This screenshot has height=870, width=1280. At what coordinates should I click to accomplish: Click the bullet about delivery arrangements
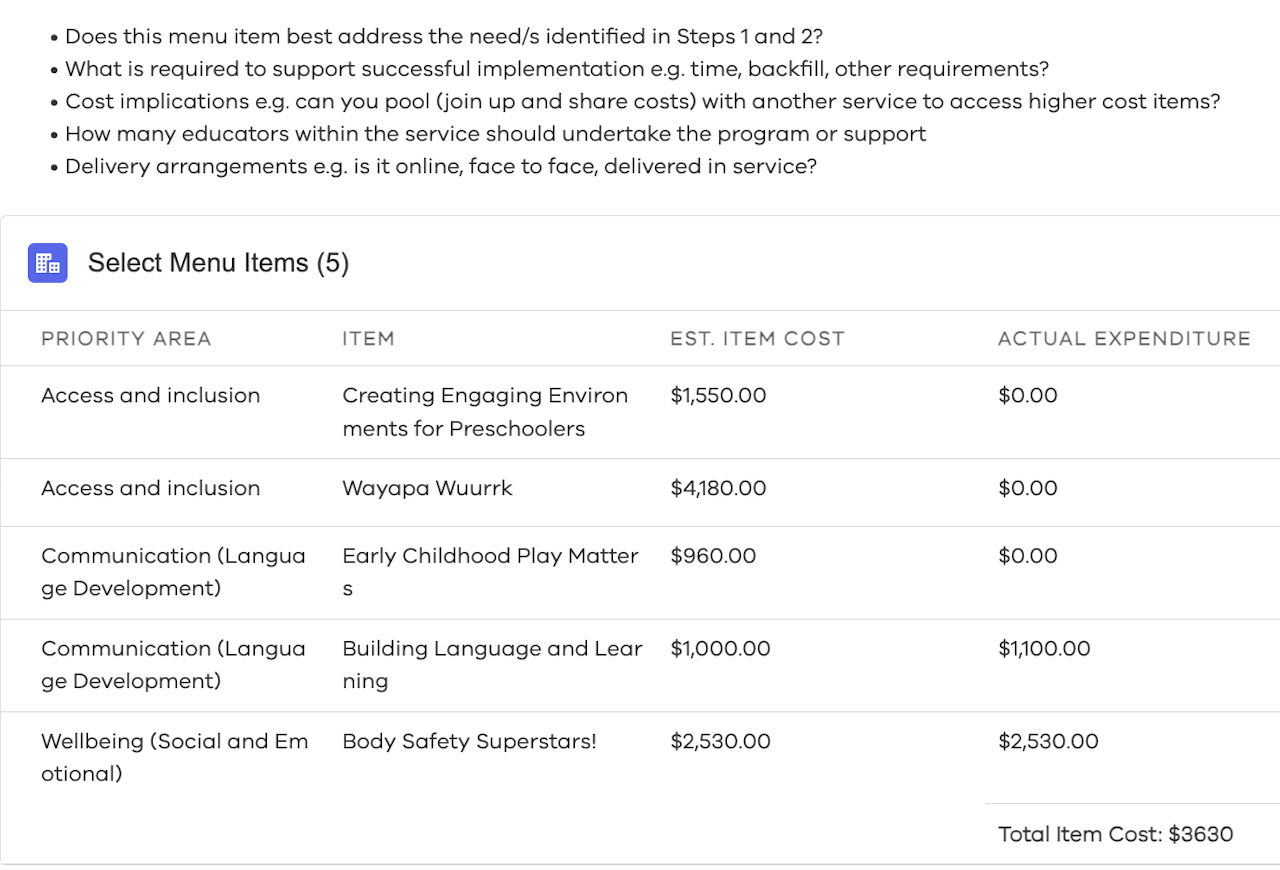[x=440, y=166]
